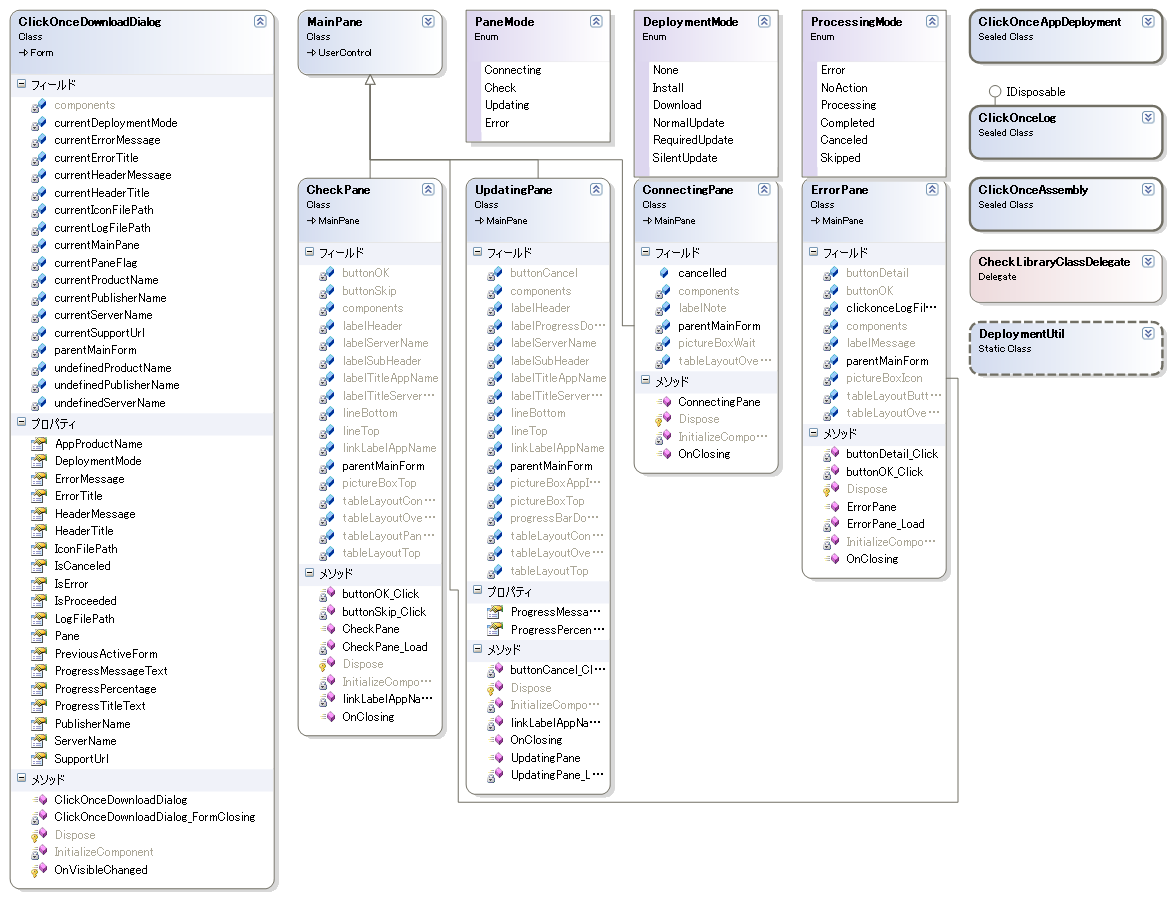Select the Connecting value in PaneMode
The width and height of the screenshot is (1171, 897).
512,70
